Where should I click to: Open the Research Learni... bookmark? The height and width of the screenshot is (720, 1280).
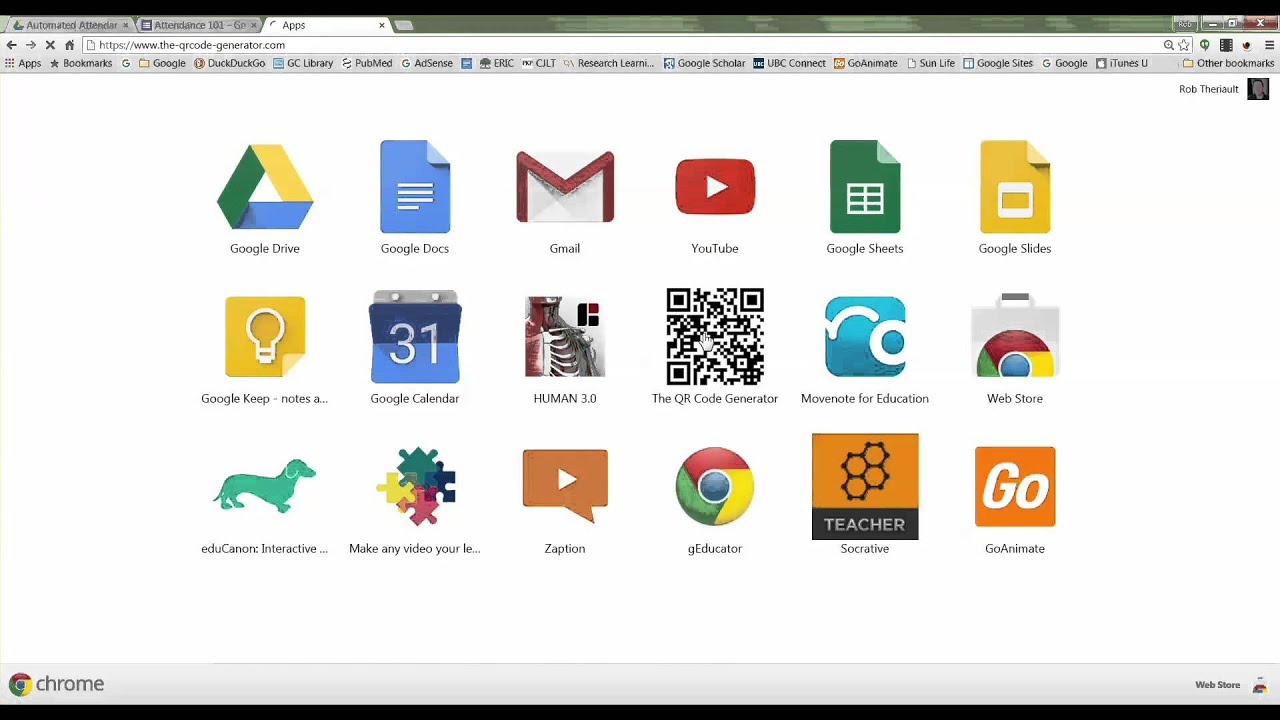click(609, 63)
